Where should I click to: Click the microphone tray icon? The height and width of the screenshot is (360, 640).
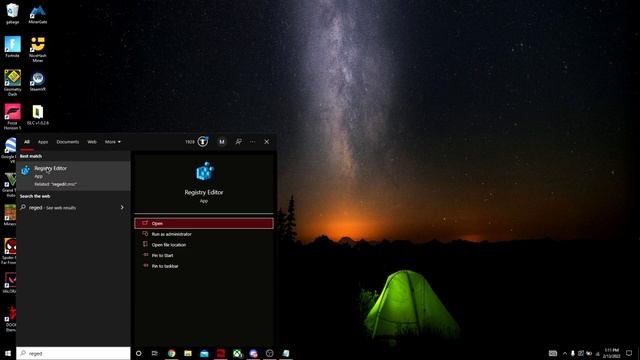point(573,353)
